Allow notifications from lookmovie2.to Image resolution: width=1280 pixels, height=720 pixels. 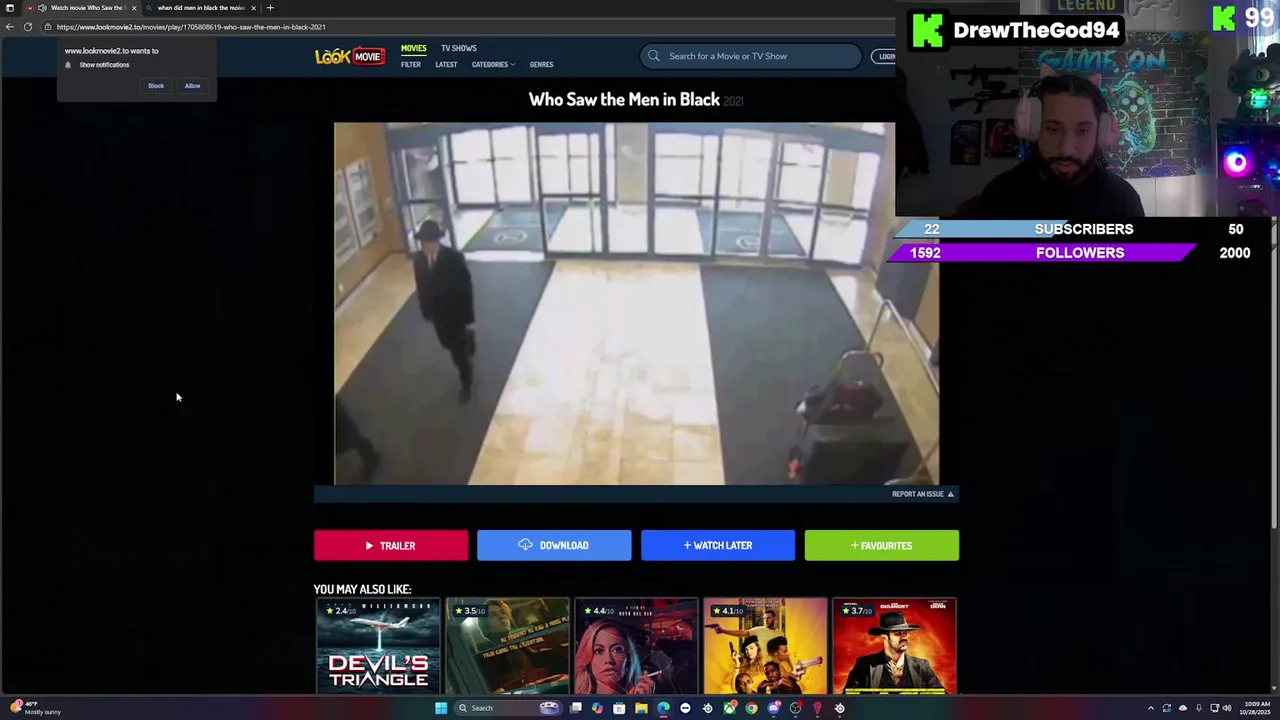pyautogui.click(x=192, y=86)
